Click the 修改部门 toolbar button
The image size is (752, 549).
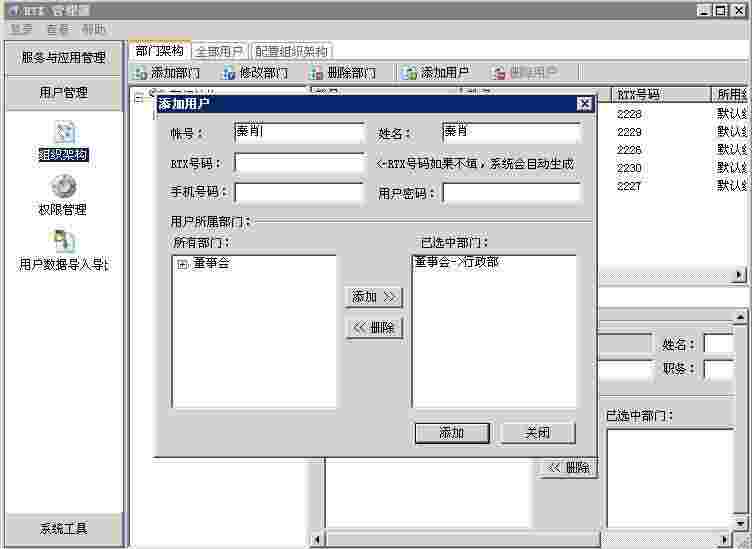(x=255, y=73)
